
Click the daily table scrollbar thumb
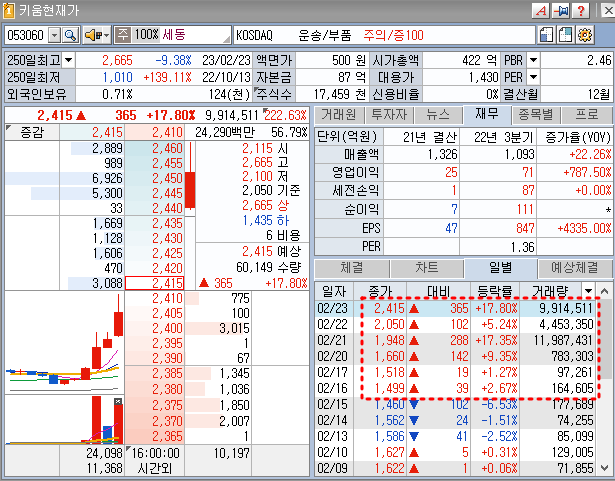pyautogui.click(x=604, y=340)
